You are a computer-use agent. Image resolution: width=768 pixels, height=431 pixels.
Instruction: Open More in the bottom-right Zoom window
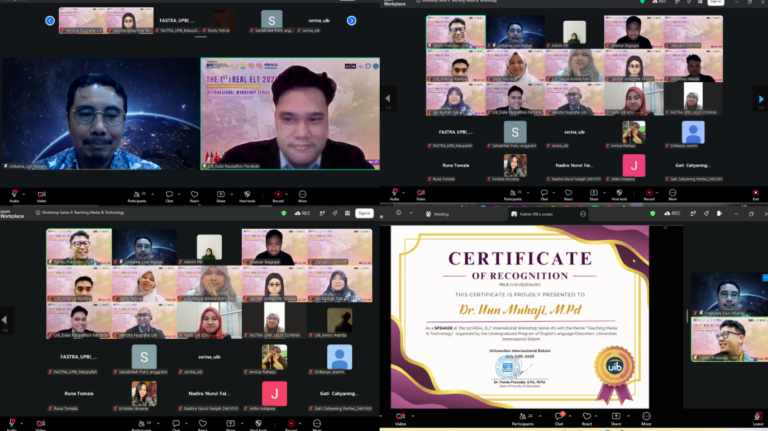(647, 419)
